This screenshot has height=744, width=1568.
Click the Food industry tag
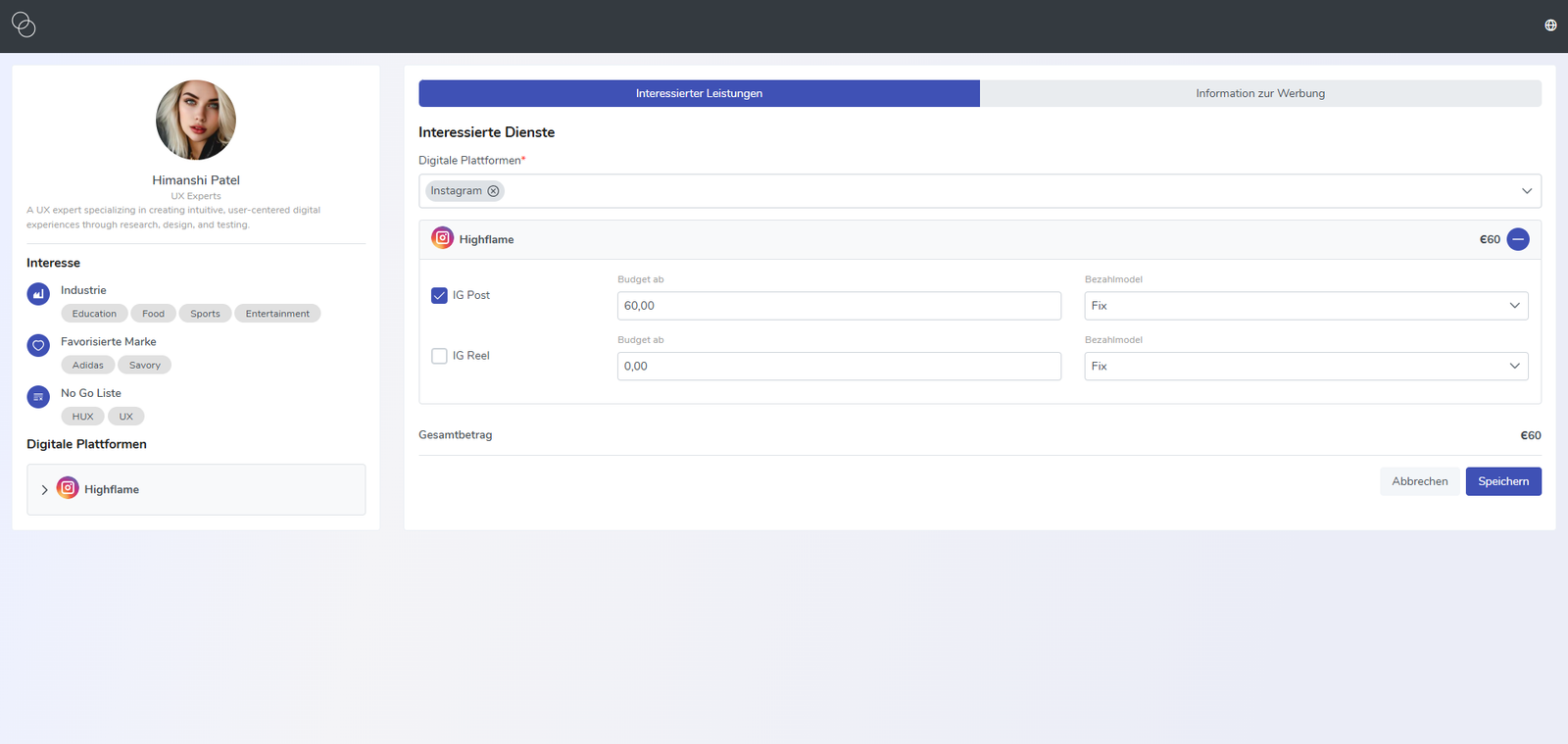[x=153, y=314]
